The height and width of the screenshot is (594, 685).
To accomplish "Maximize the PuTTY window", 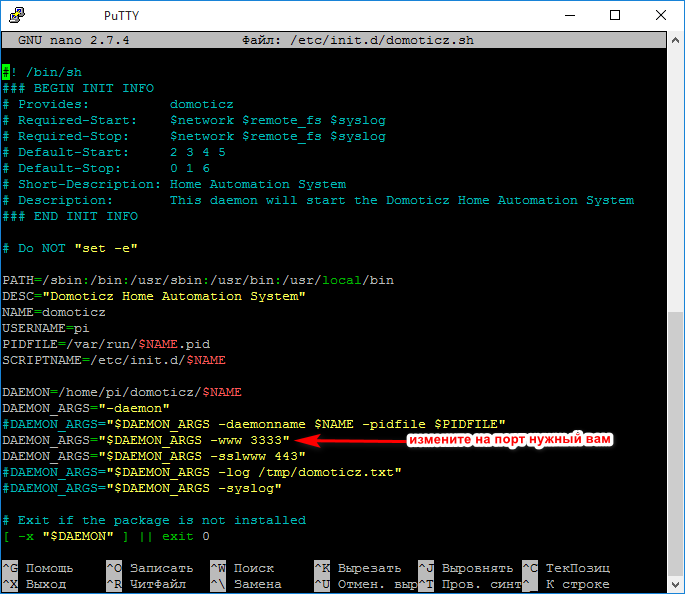I will [615, 15].
